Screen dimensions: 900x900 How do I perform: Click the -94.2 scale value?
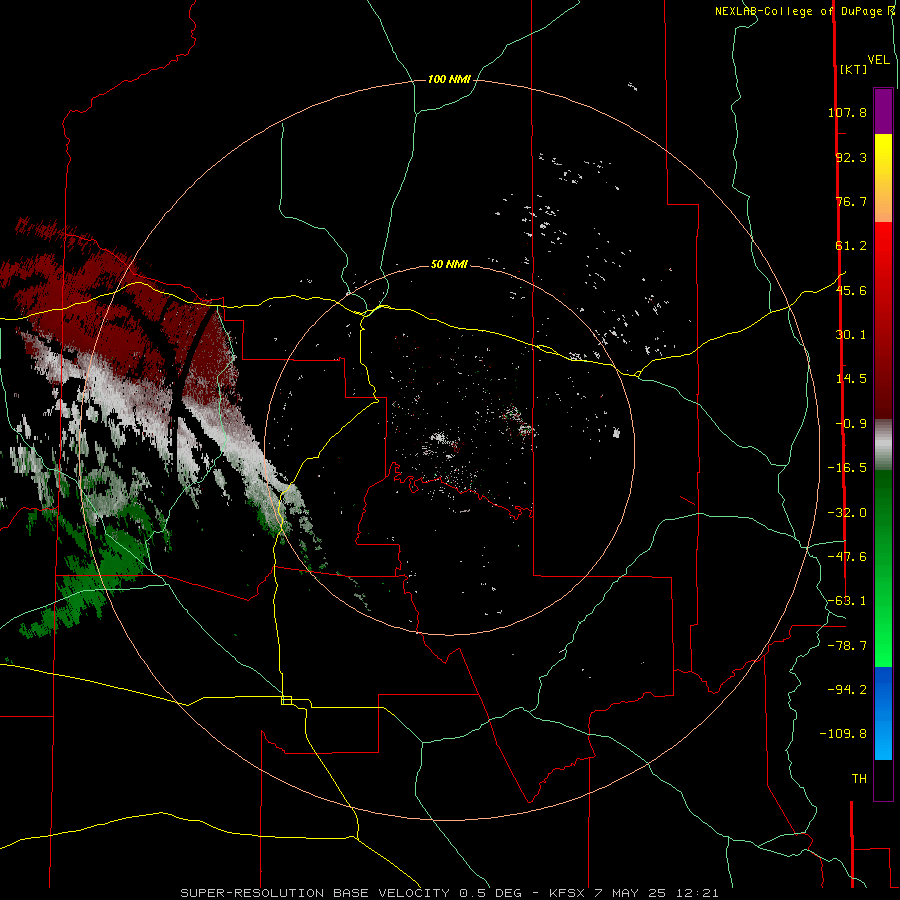pyautogui.click(x=847, y=690)
